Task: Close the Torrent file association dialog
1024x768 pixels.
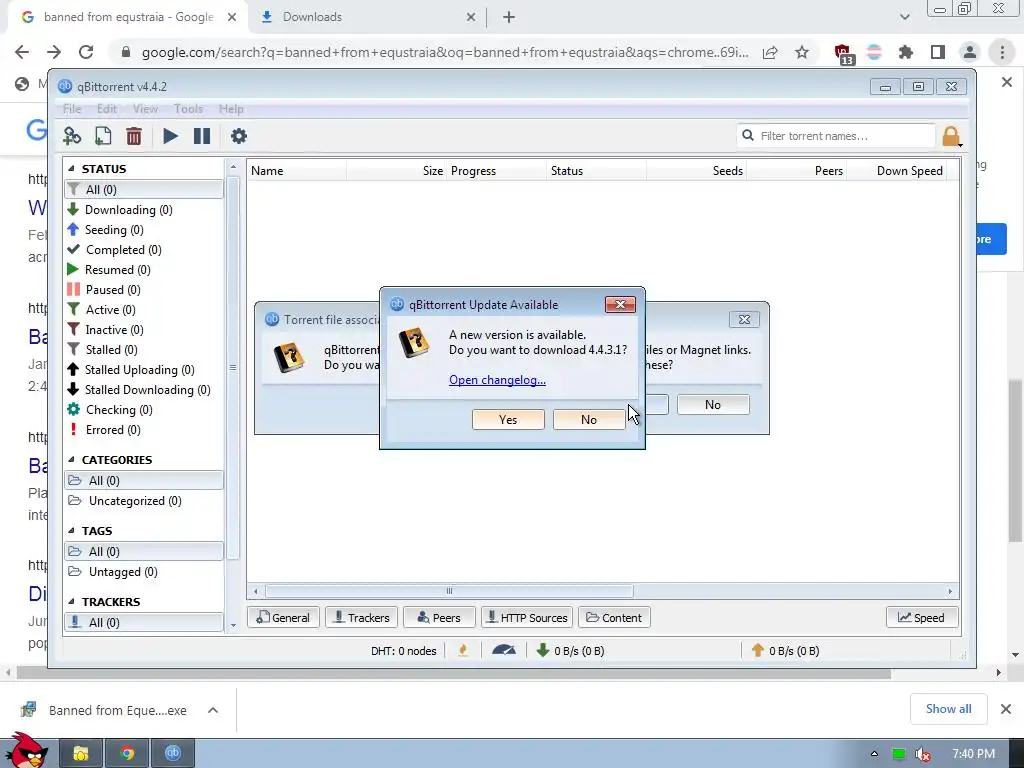Action: coord(744,319)
